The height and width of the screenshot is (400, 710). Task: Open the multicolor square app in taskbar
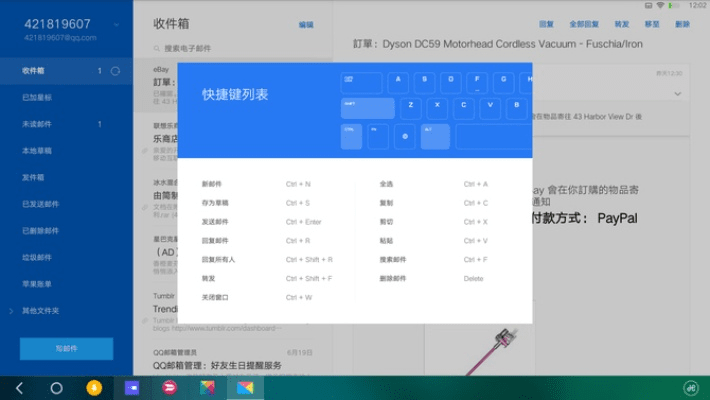(207, 388)
